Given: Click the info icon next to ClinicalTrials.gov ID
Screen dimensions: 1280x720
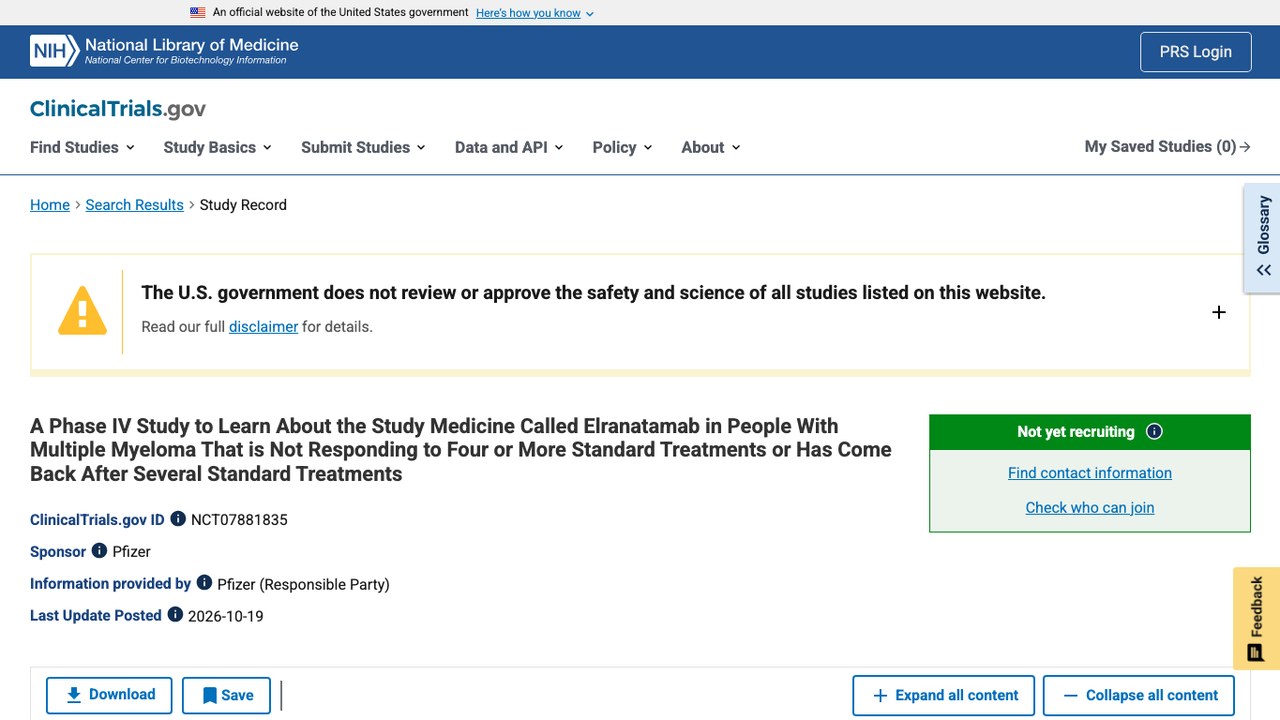Looking at the screenshot, I should [x=178, y=519].
